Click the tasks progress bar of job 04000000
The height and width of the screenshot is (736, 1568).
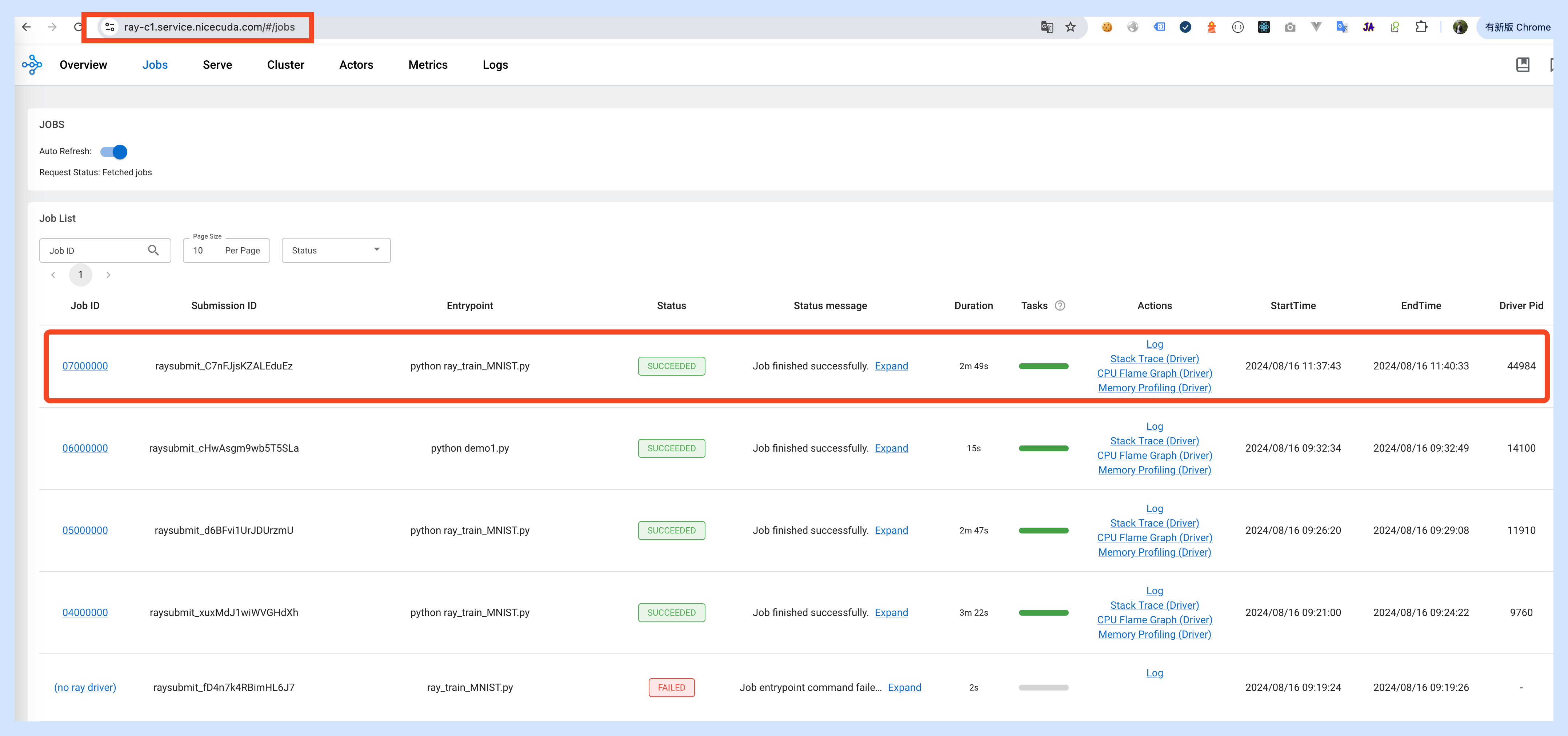(1043, 612)
